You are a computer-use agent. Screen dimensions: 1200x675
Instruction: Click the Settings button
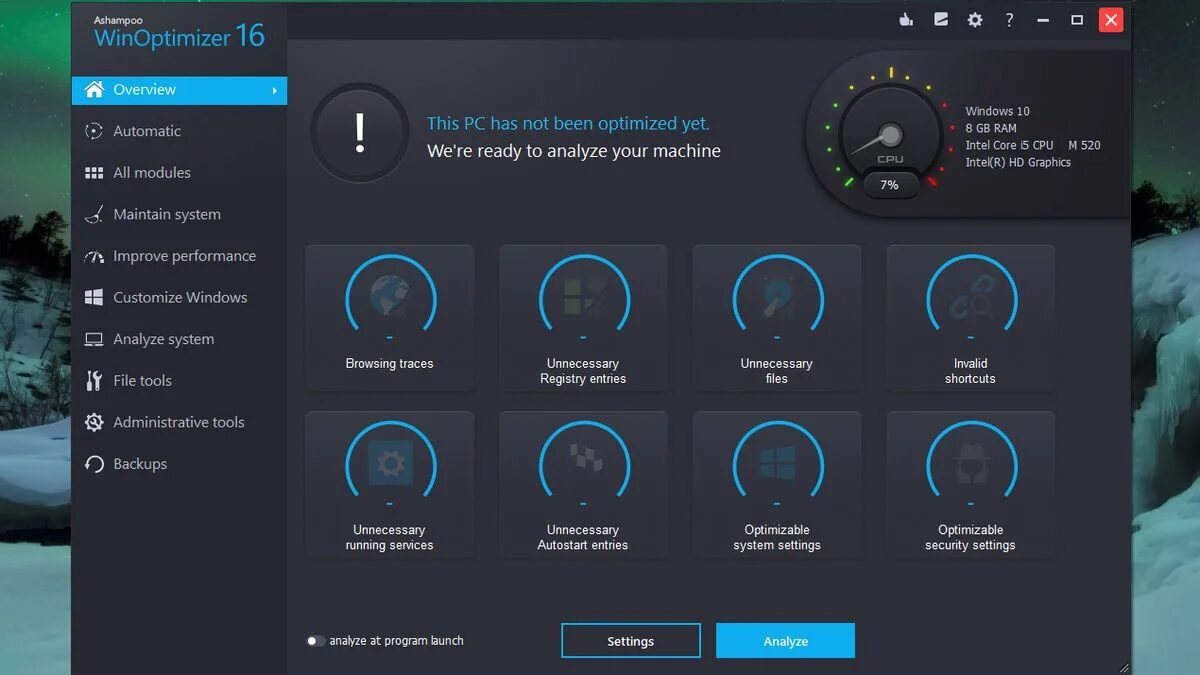tap(631, 641)
